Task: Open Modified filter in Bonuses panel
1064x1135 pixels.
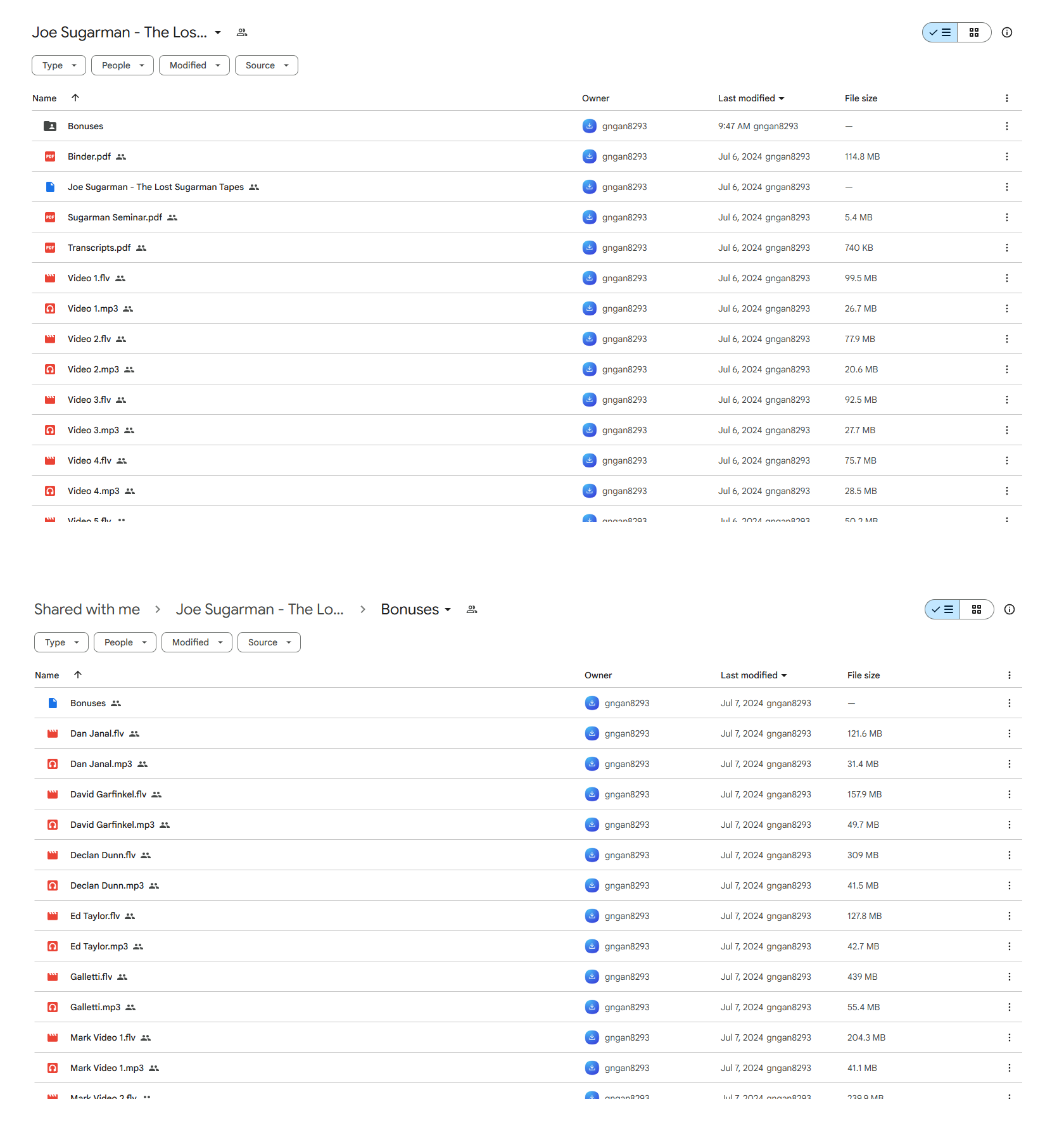Action: point(196,642)
